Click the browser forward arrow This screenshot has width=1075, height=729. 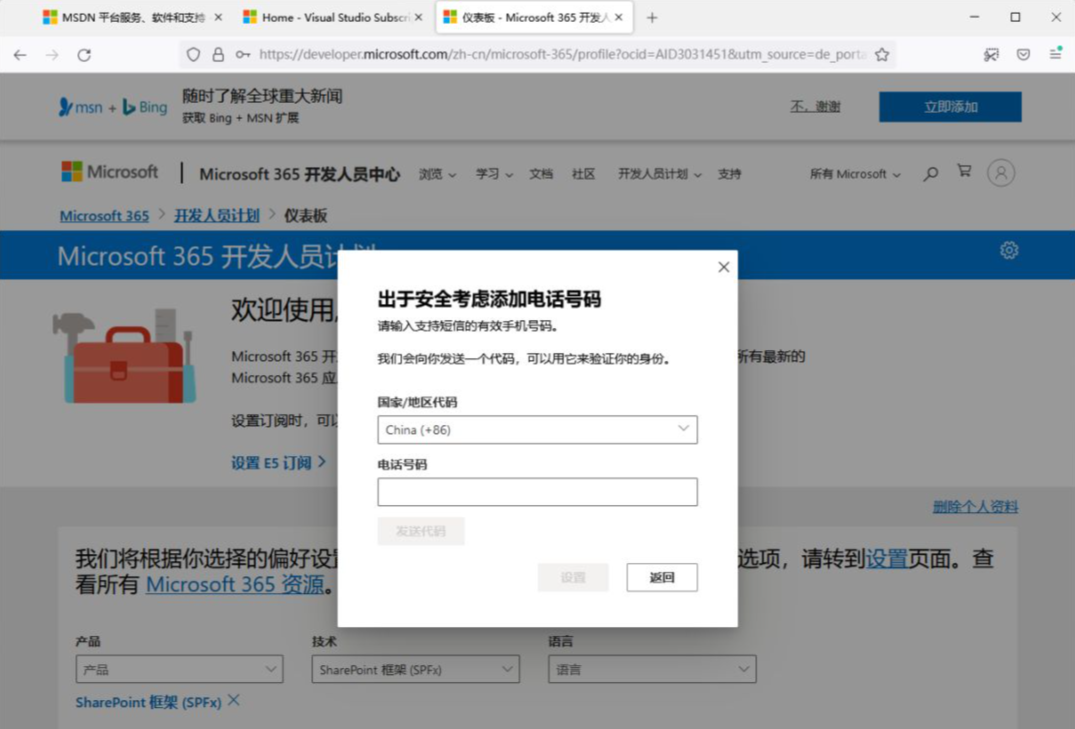pyautogui.click(x=52, y=55)
